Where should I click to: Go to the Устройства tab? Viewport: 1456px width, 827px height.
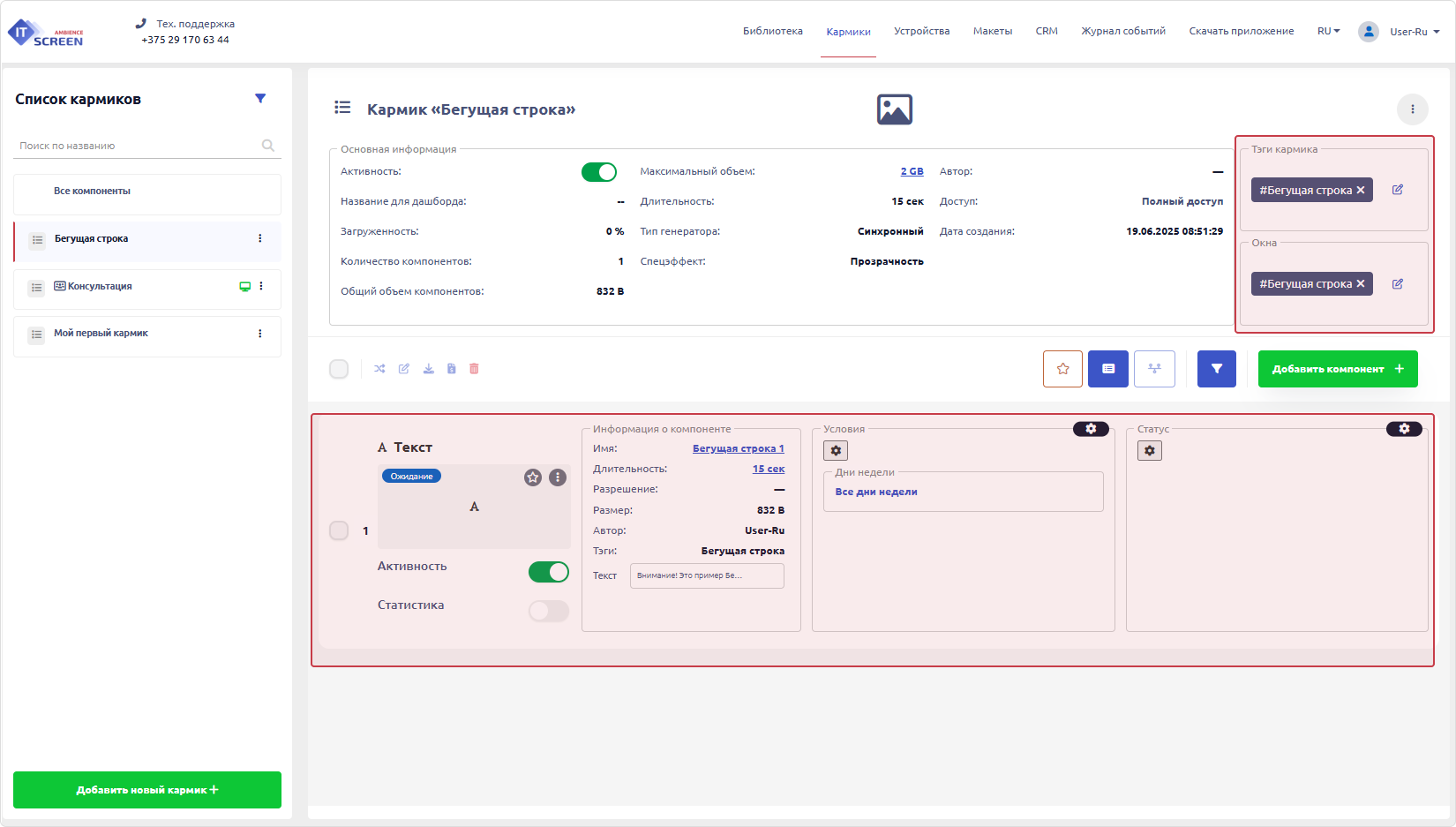click(x=921, y=31)
